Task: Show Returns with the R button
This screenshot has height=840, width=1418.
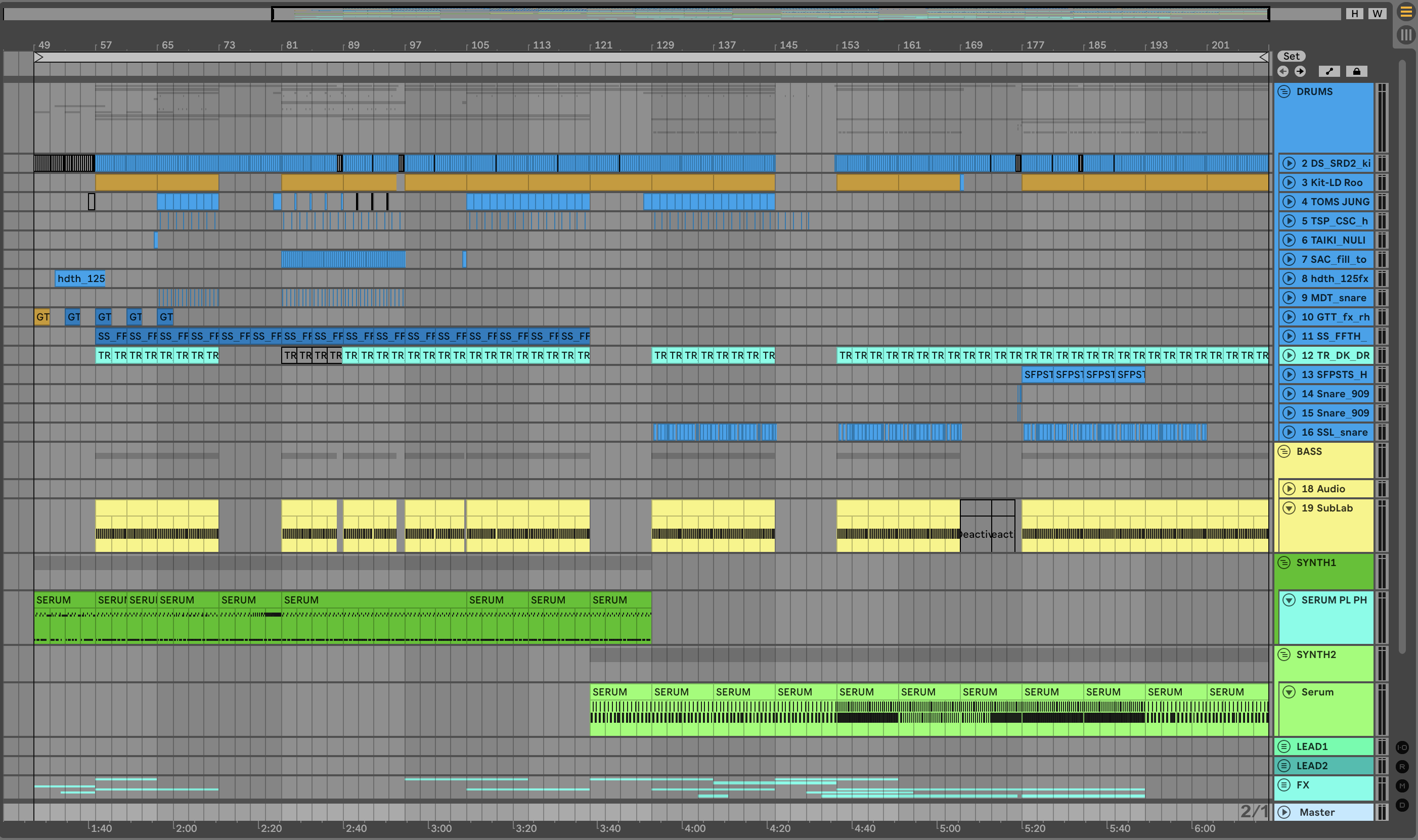Action: coord(1402,766)
